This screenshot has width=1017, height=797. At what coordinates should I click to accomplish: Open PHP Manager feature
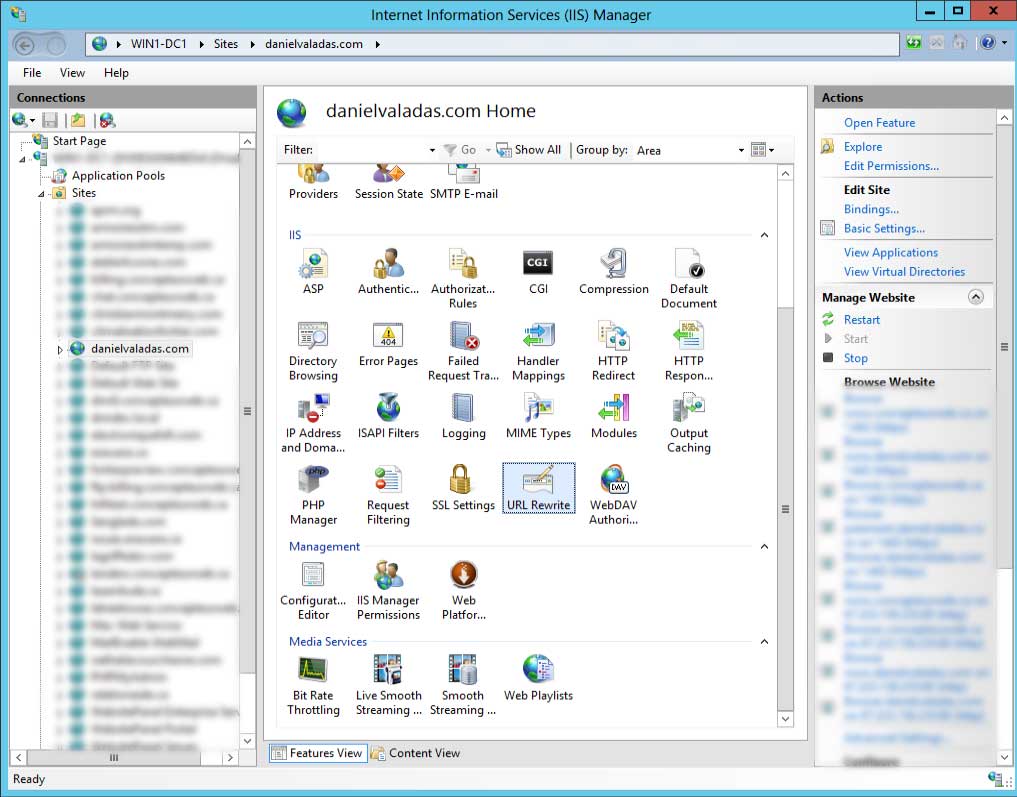pos(313,495)
